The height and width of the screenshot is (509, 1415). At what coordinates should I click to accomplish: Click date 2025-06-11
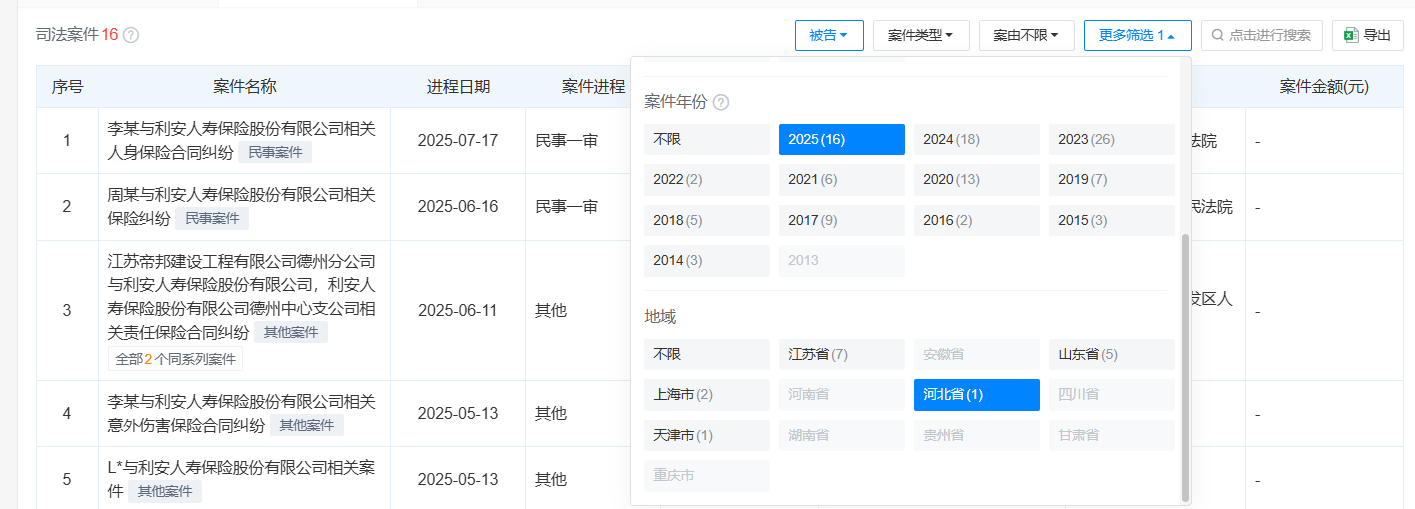pyautogui.click(x=458, y=310)
